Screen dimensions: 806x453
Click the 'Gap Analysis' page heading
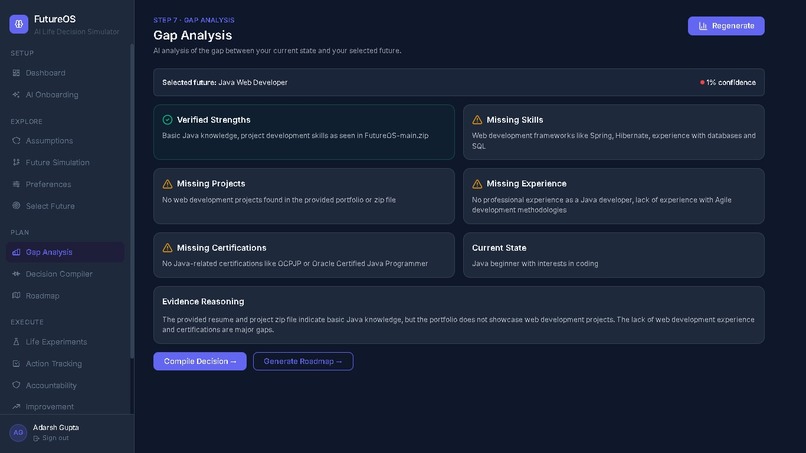(x=193, y=35)
